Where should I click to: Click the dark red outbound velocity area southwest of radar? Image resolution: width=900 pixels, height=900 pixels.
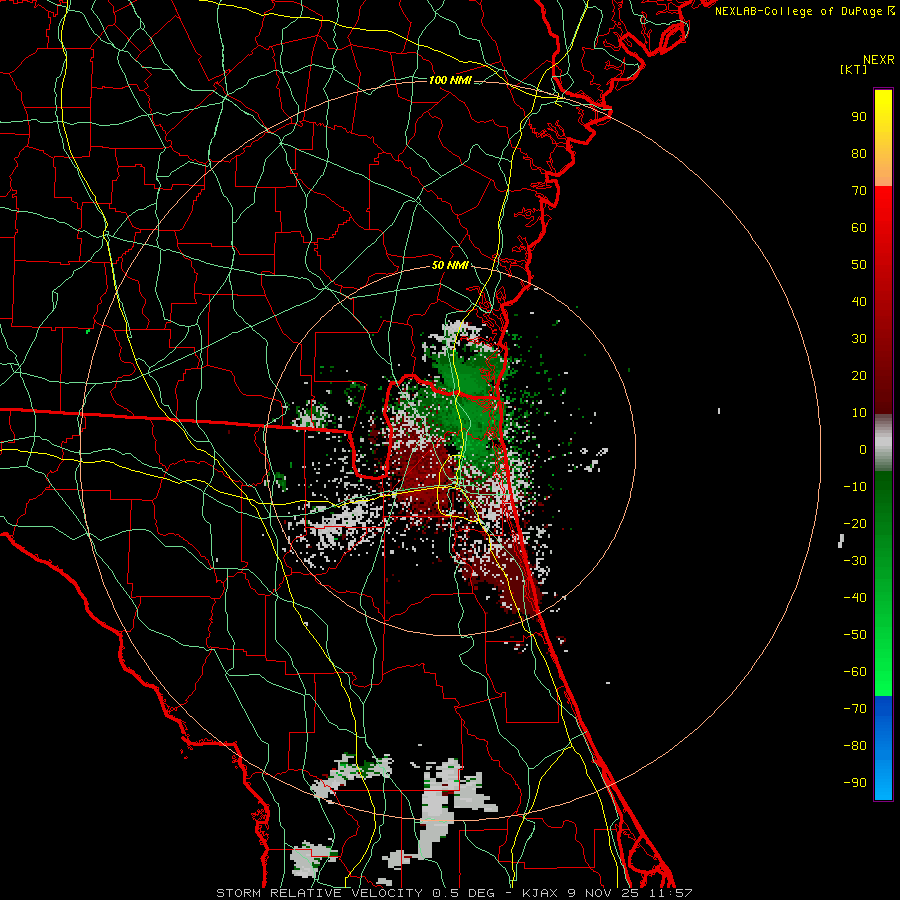click(424, 474)
